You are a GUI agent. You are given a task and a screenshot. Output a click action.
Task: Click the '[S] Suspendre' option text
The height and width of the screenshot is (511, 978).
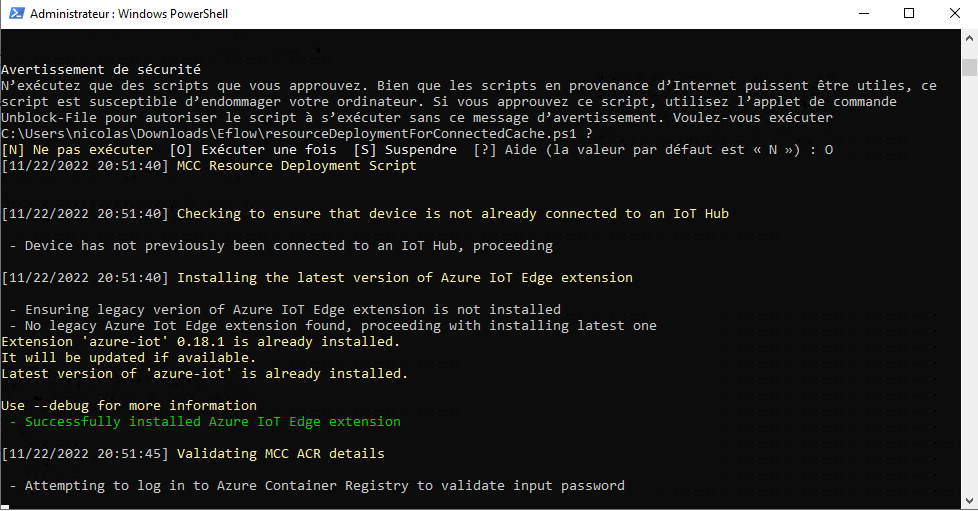pos(408,150)
